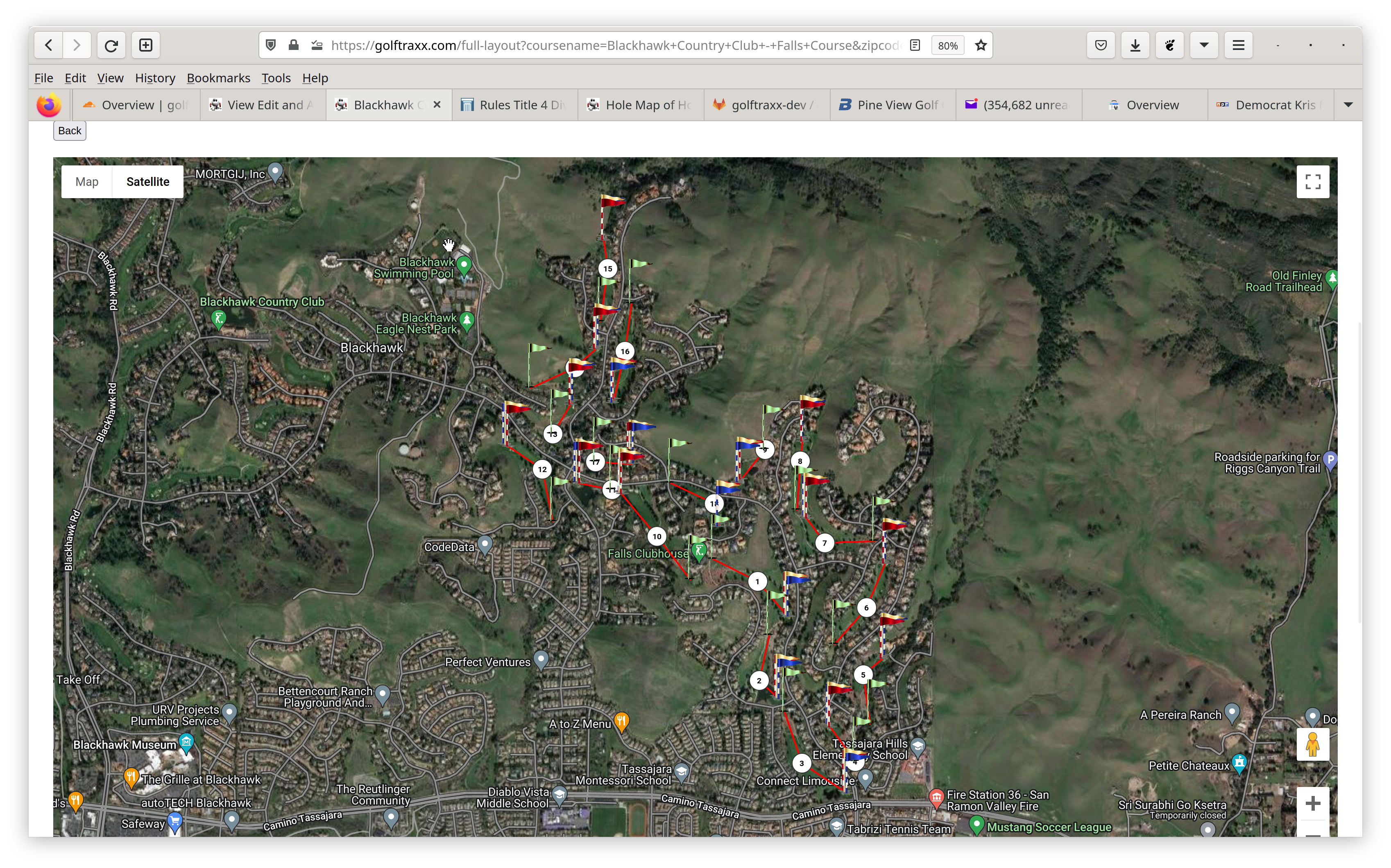Screen dimensions: 1391x868
Task: Open the list all tabs dropdown arrow
Action: 1348,105
